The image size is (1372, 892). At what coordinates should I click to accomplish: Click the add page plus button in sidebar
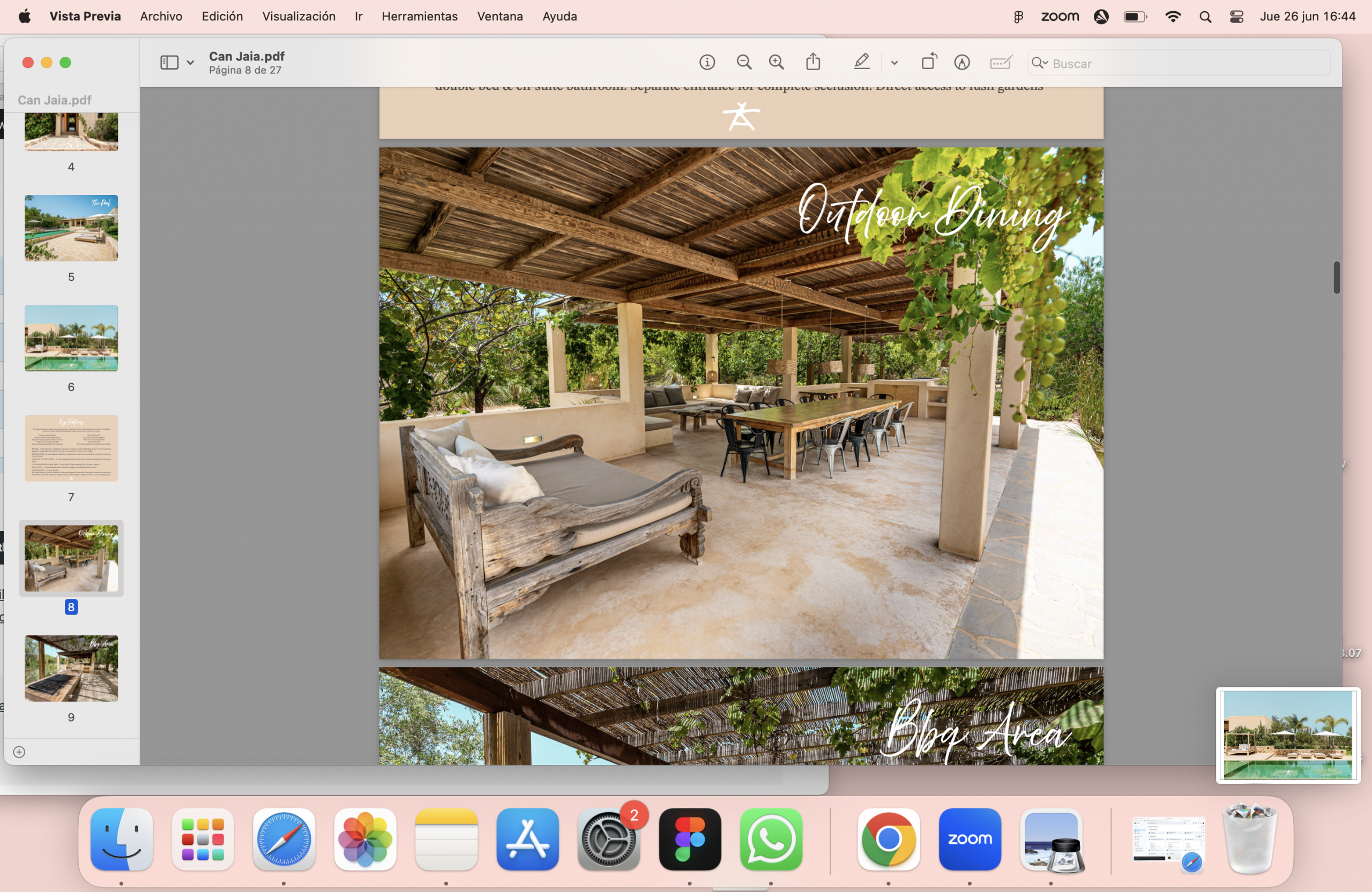tap(19, 752)
